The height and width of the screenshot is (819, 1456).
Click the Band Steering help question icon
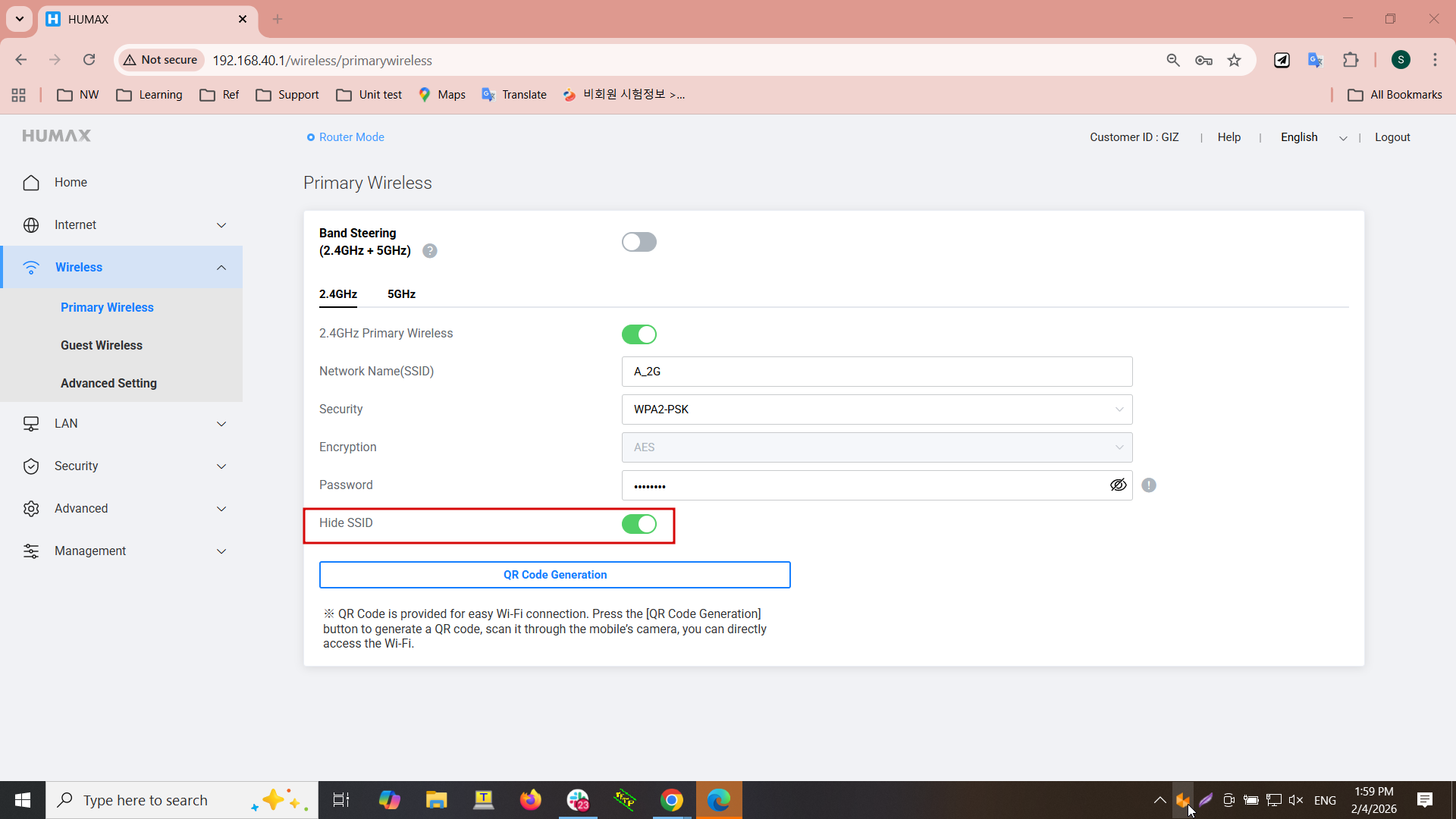point(430,251)
